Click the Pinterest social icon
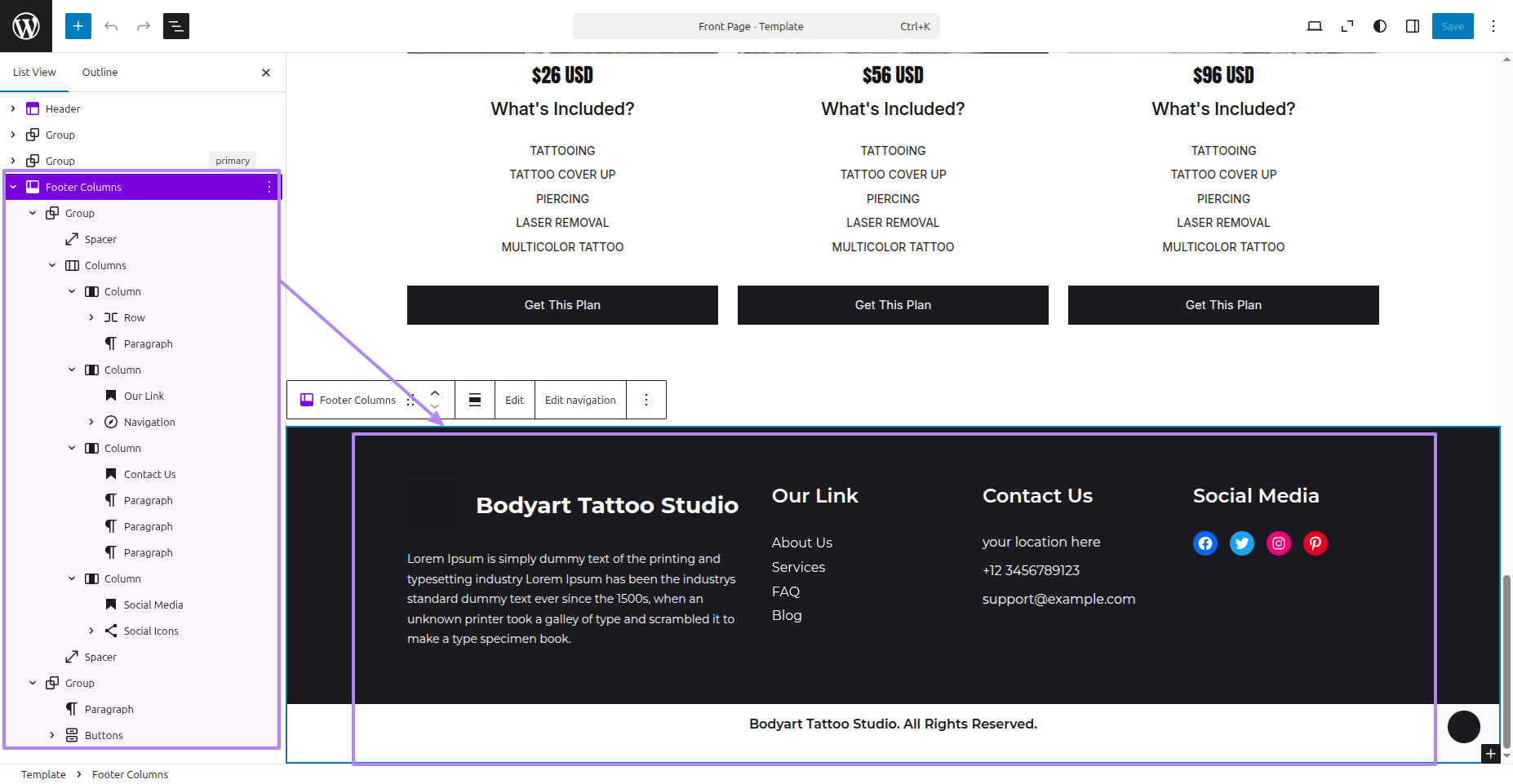This screenshot has width=1513, height=784. click(x=1316, y=543)
